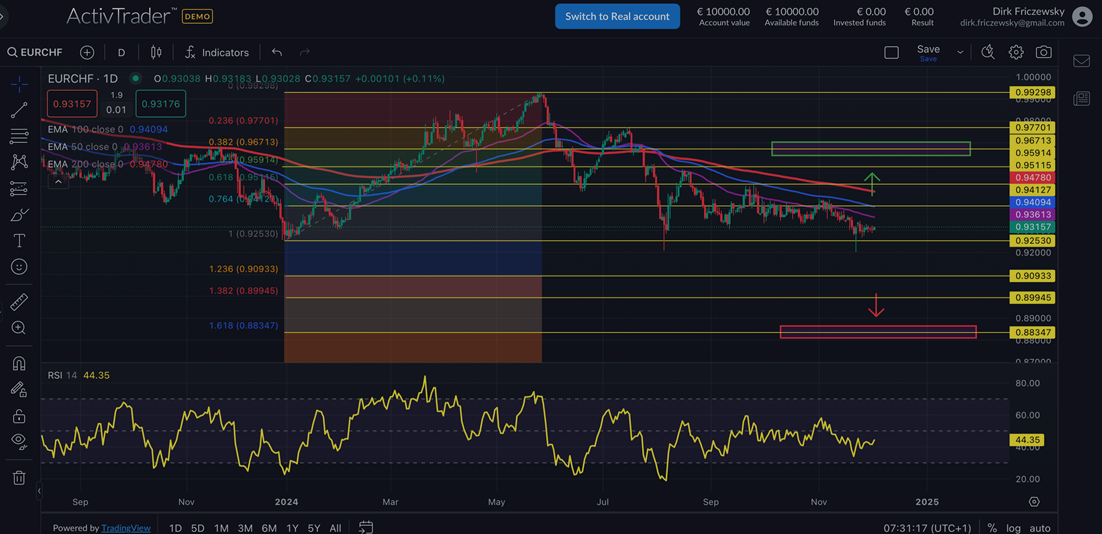Select the trend line drawing tool

point(19,110)
